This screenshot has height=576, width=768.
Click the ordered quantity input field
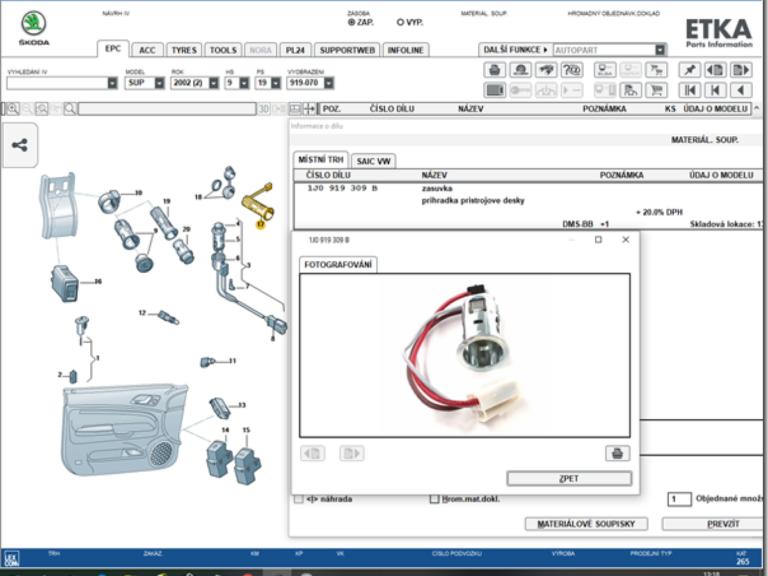pyautogui.click(x=678, y=499)
